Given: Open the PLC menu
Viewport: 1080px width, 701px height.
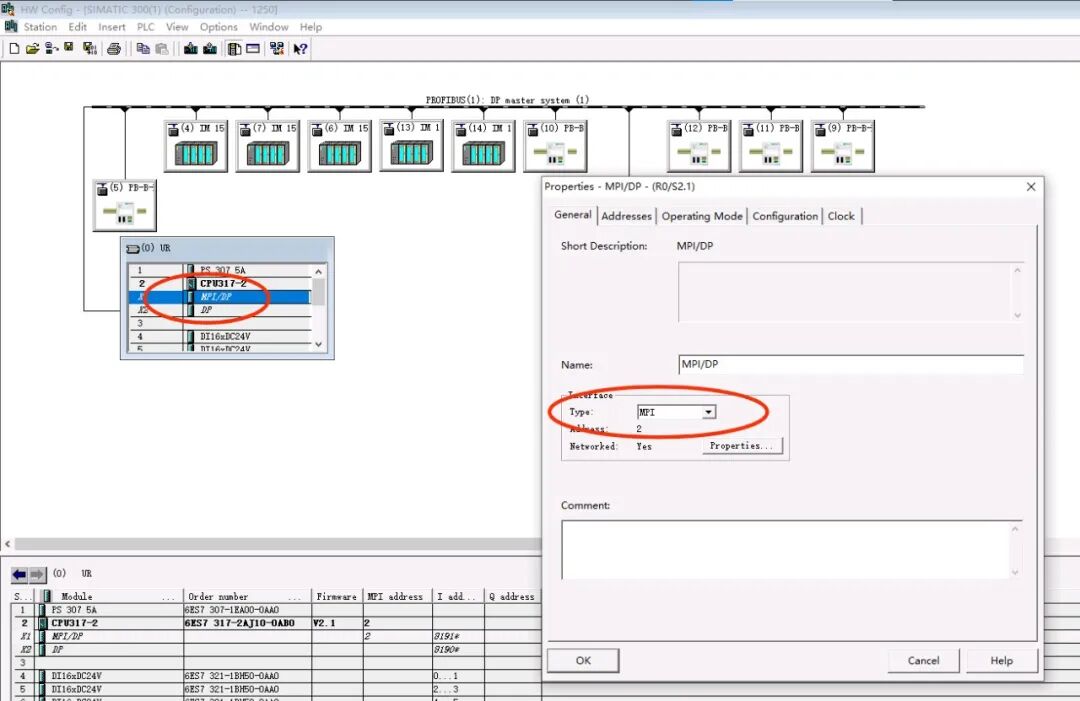Looking at the screenshot, I should tap(145, 27).
